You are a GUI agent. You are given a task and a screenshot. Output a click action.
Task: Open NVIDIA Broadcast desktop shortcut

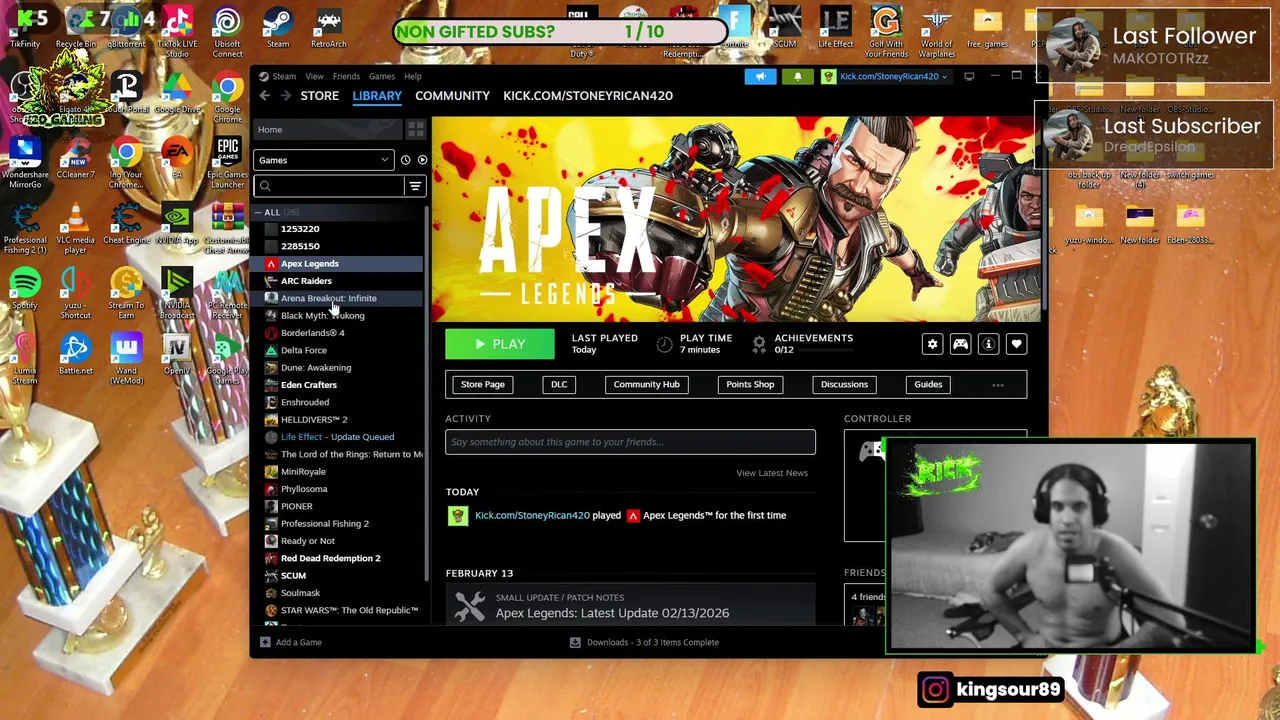click(177, 293)
